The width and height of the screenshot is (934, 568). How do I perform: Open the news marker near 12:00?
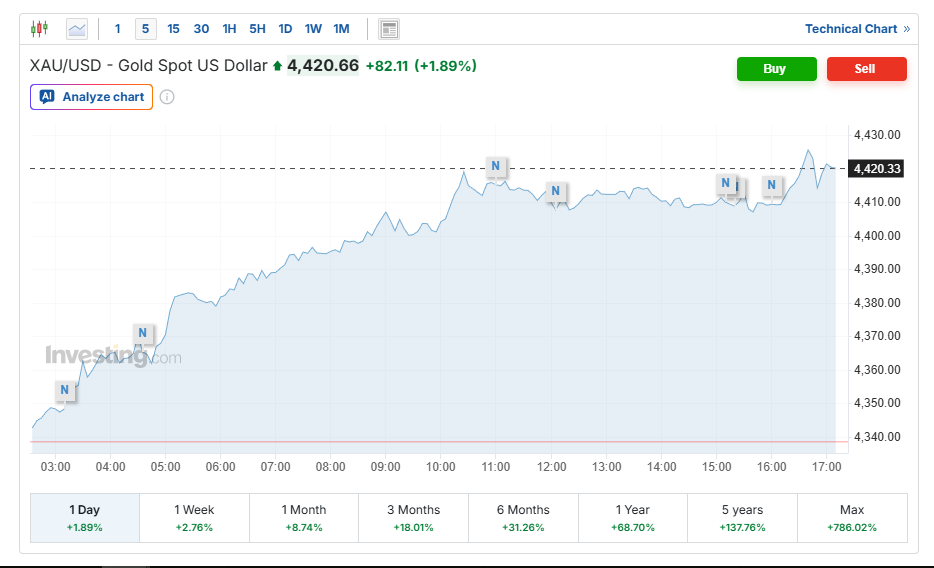click(556, 192)
